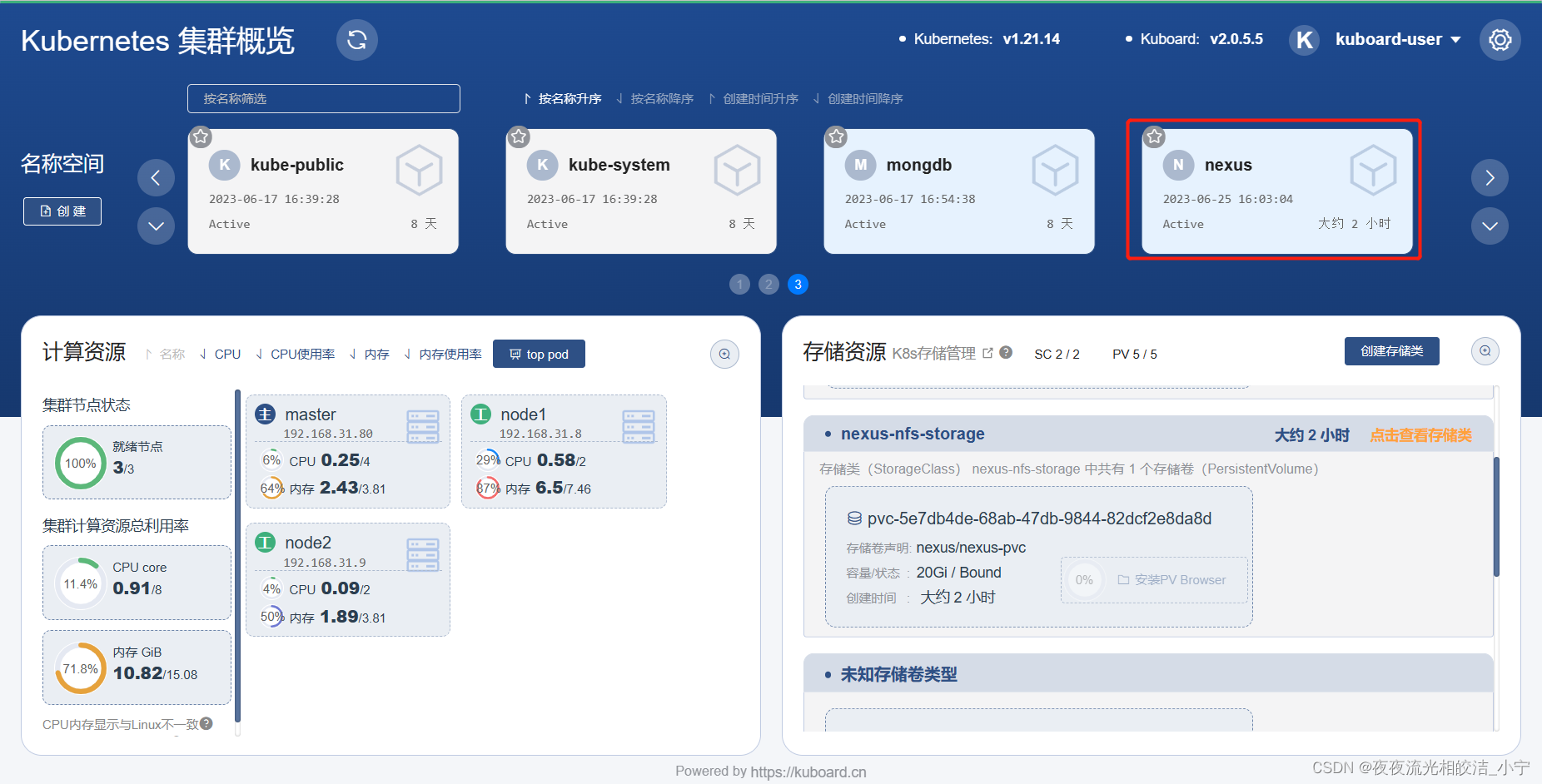The width and height of the screenshot is (1542, 784).
Task: Click the pvc-5e7db4de persistent volume name
Action: click(x=1039, y=519)
